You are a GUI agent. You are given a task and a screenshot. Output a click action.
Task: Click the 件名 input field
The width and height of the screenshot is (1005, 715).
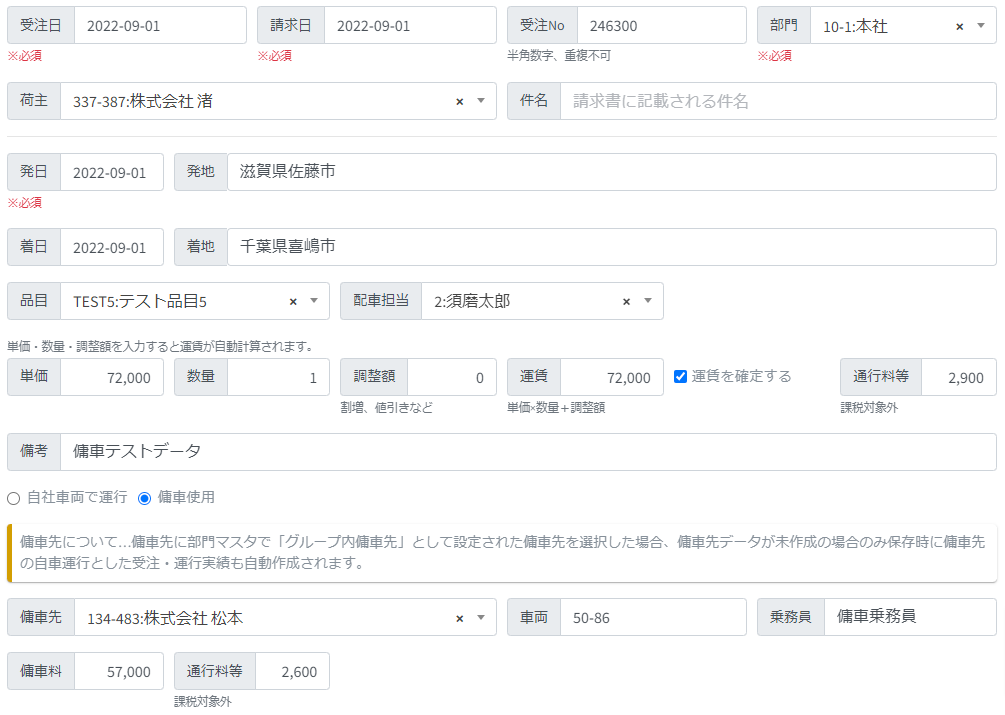(x=777, y=101)
